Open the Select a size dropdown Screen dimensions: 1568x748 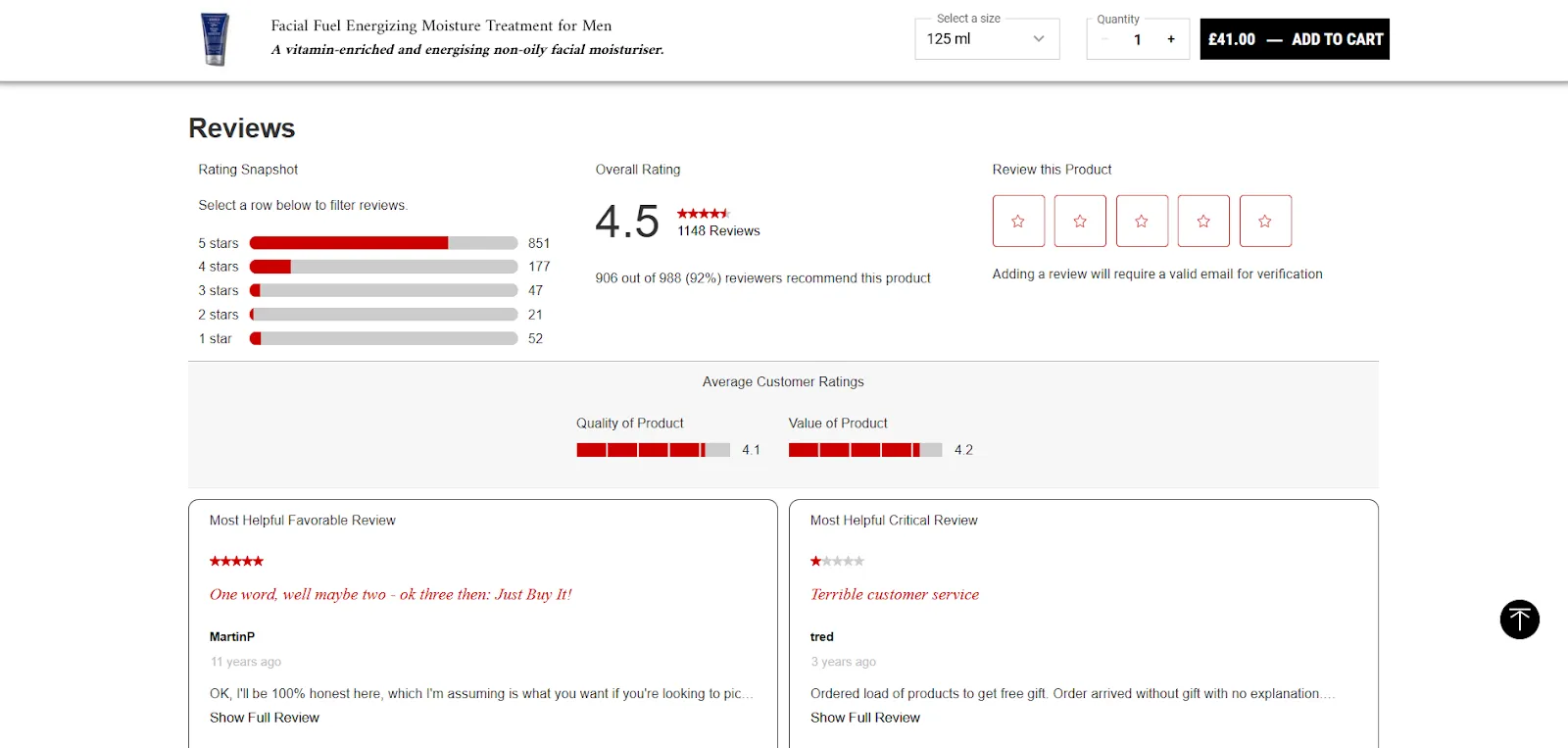[987, 39]
